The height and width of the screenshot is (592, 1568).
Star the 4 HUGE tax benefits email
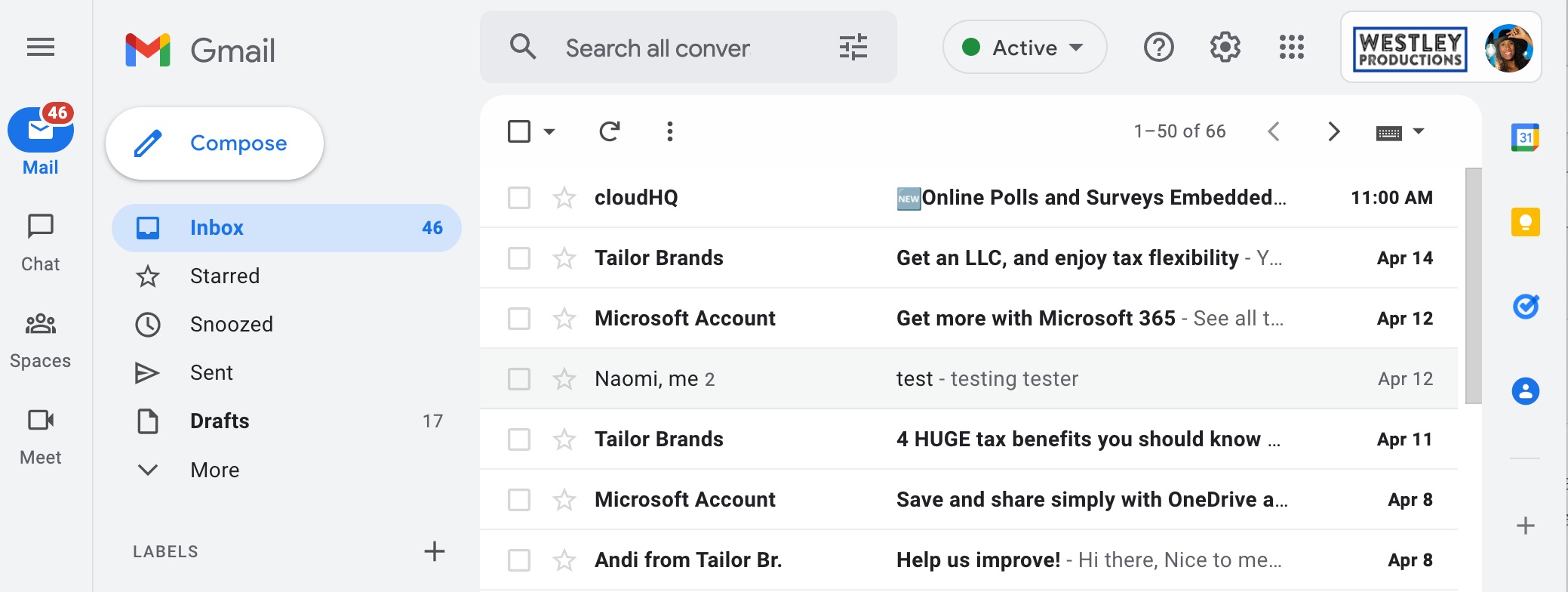pyautogui.click(x=564, y=439)
